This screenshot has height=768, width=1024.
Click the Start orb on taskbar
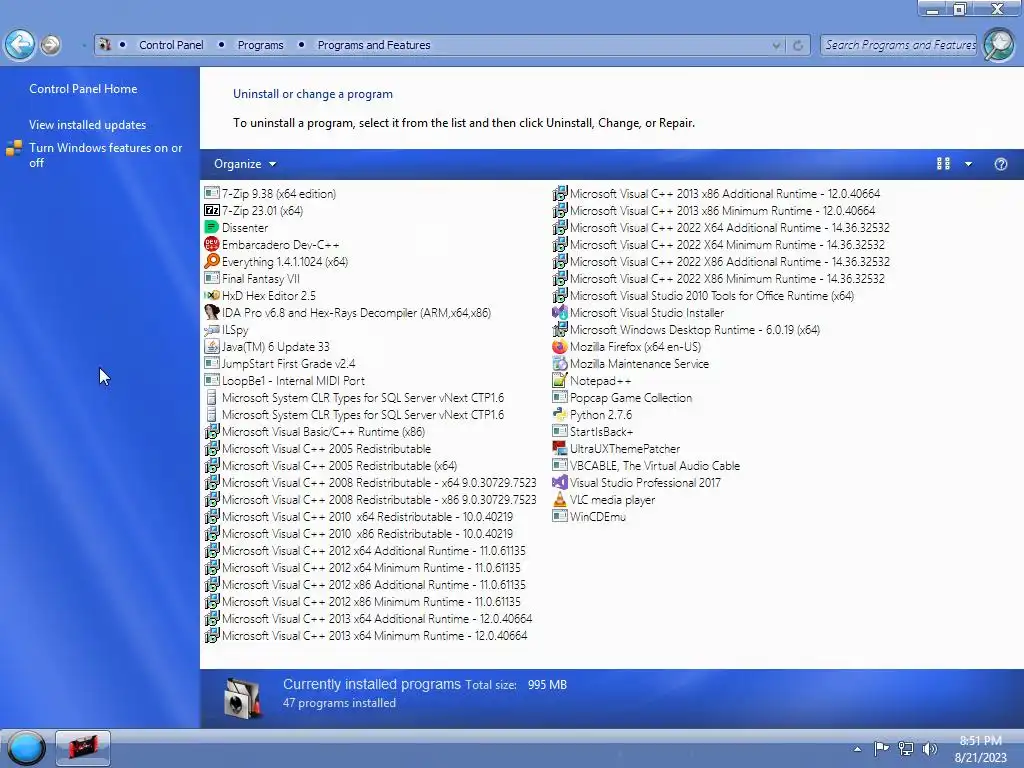pos(26,748)
